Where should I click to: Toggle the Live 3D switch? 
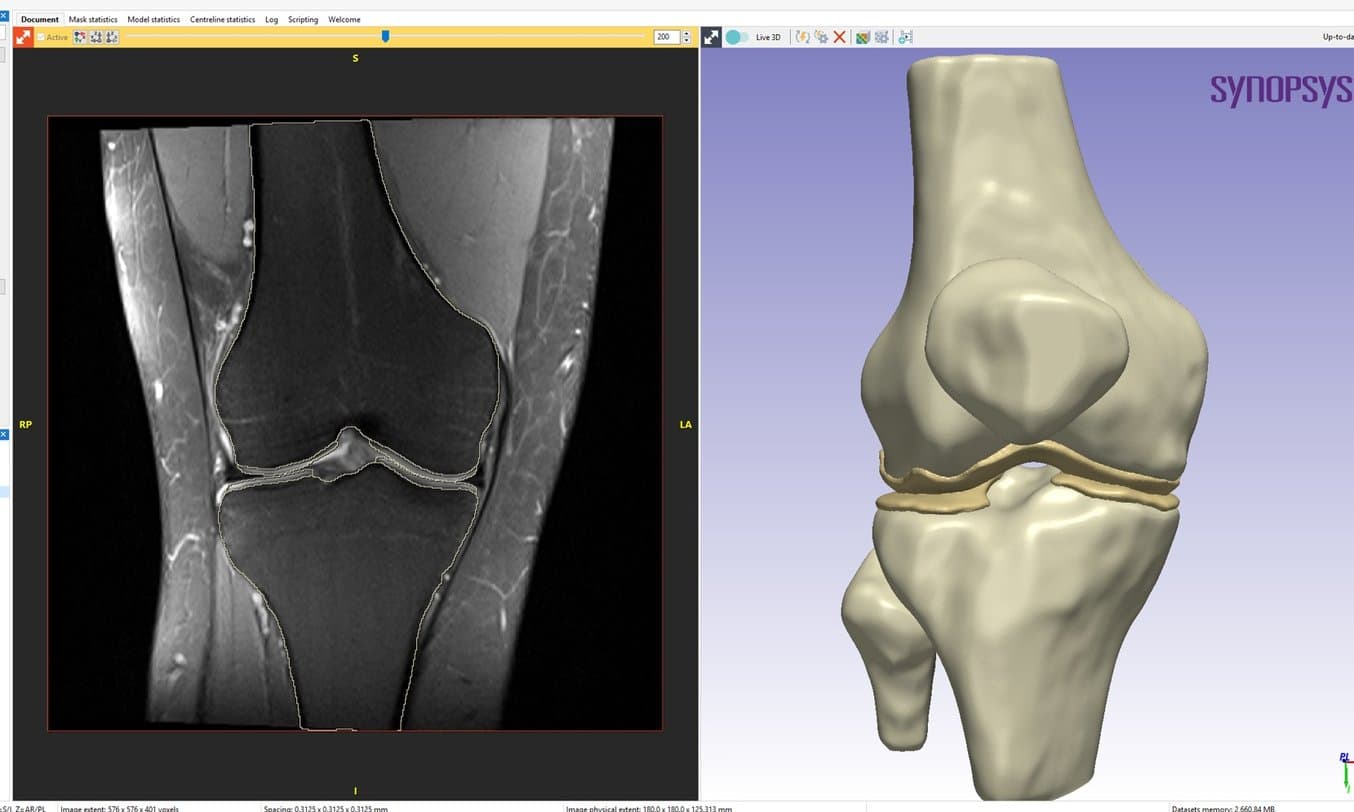[x=737, y=37]
